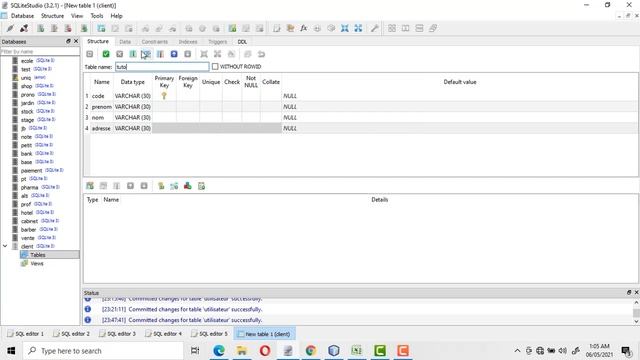Click the edit column icon
This screenshot has height=360, width=640.
[x=147, y=54]
